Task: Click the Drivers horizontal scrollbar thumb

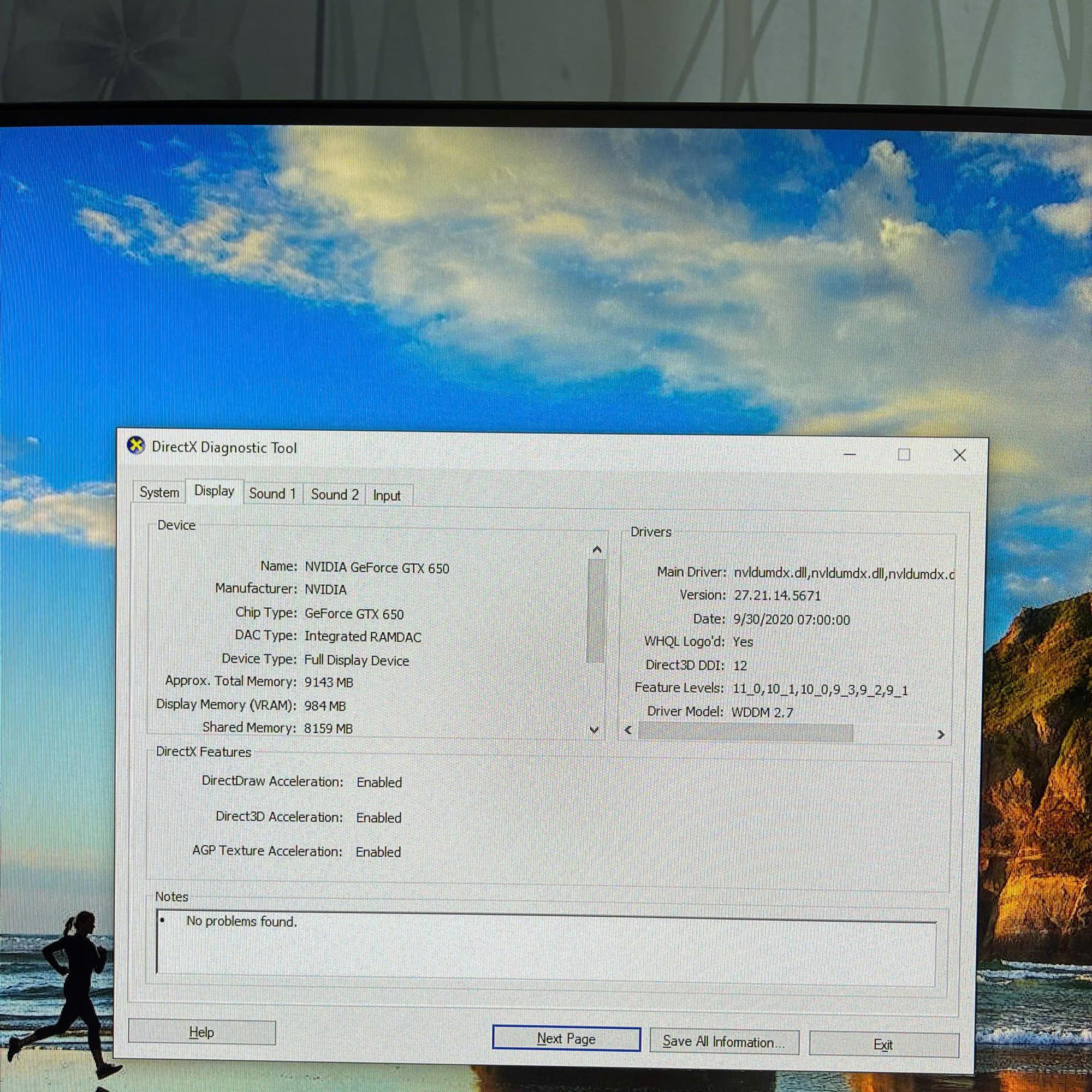Action: point(746,733)
